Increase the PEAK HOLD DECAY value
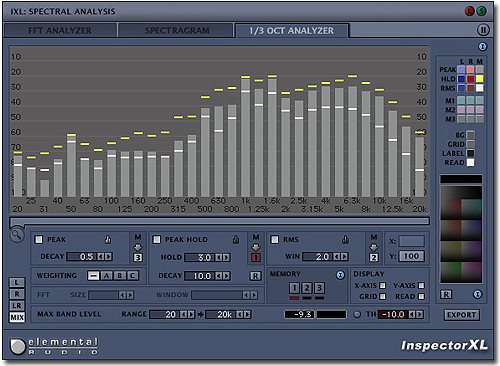Viewport: 500px width, 366px height. (x=226, y=276)
